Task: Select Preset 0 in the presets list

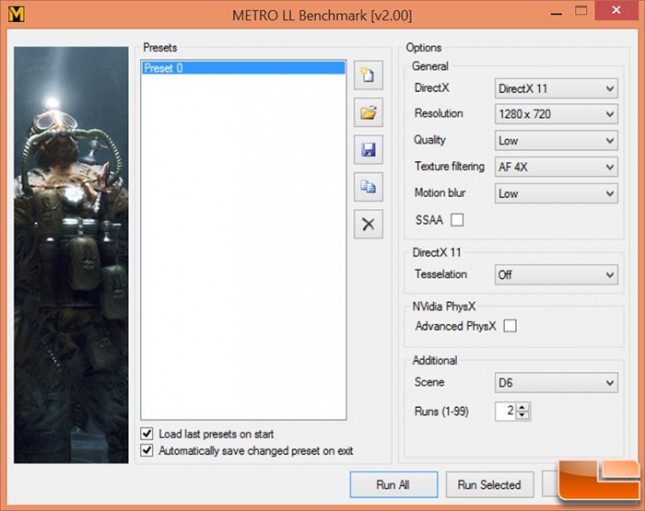Action: click(243, 68)
